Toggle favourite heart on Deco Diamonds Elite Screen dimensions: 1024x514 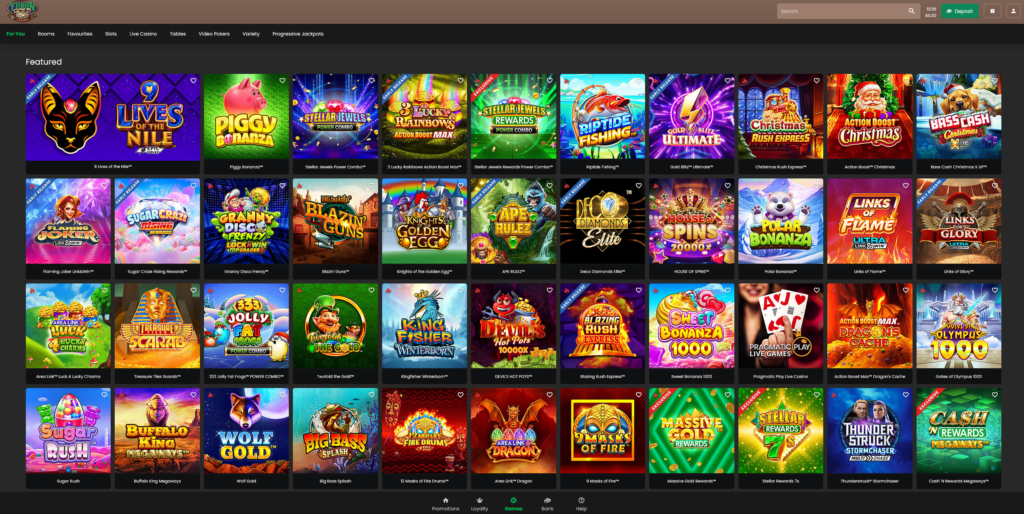(638, 185)
